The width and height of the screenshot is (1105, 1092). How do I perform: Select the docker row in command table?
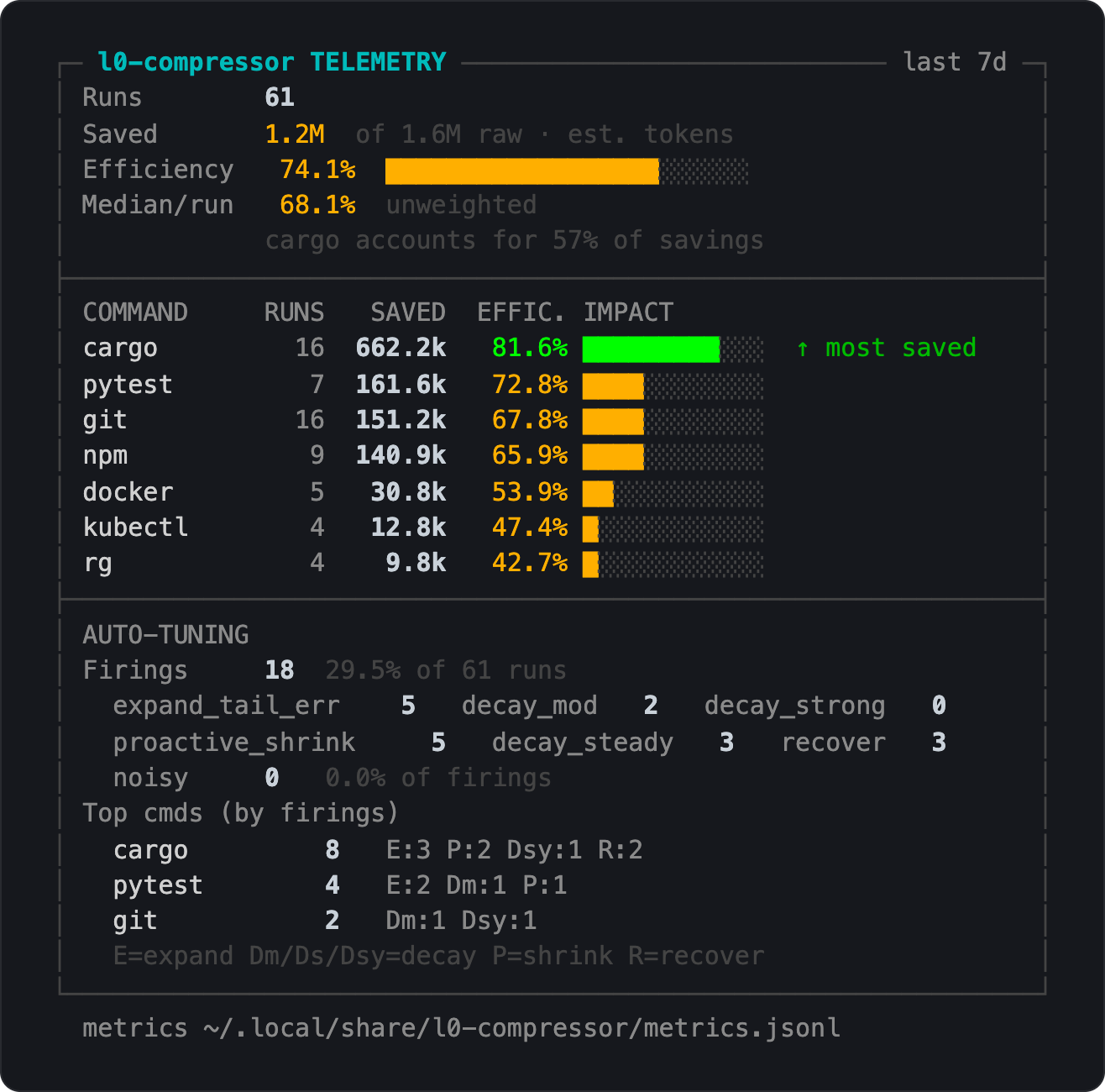pyautogui.click(x=423, y=492)
